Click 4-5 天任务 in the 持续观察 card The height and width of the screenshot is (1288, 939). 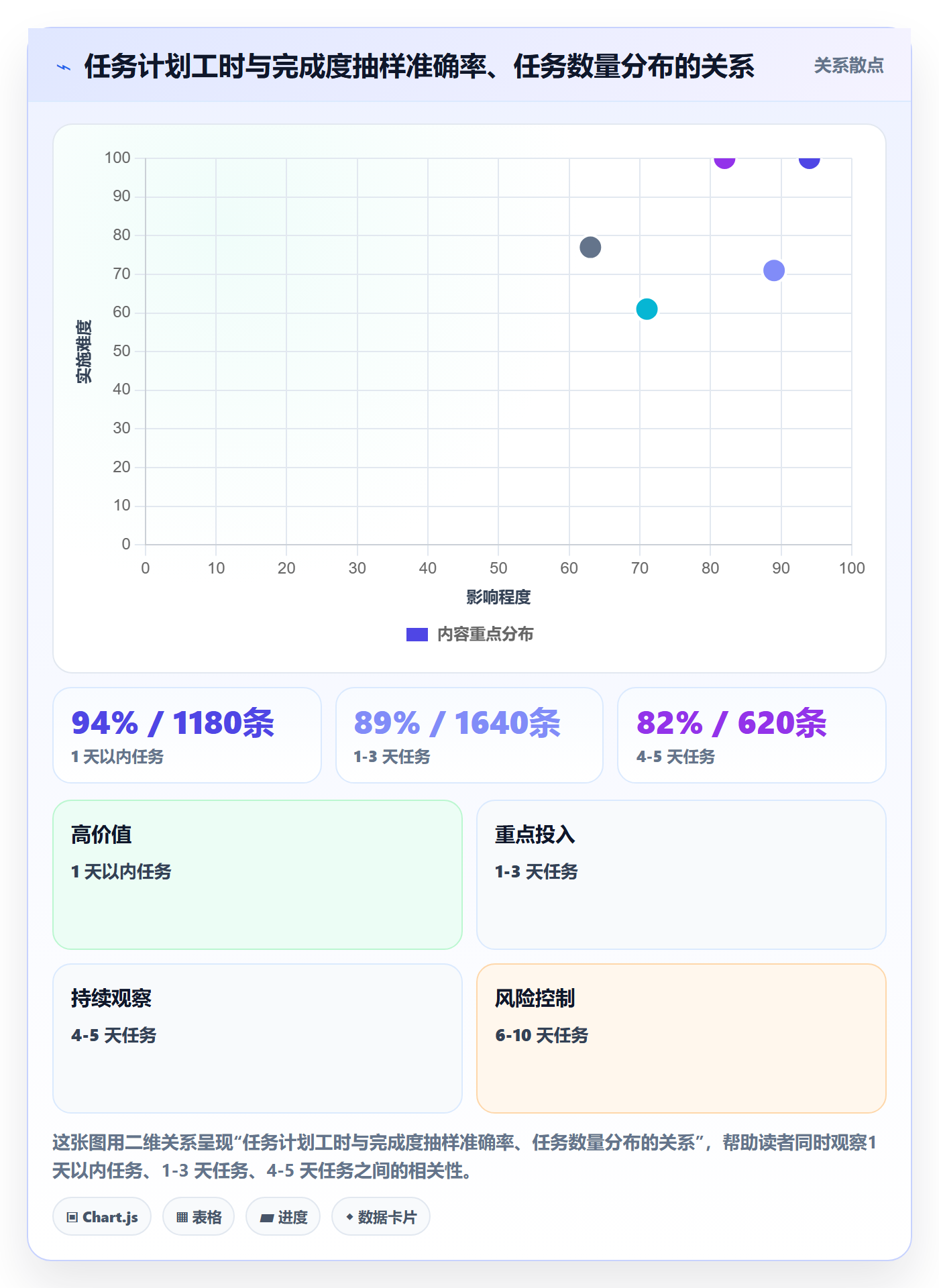(114, 1035)
